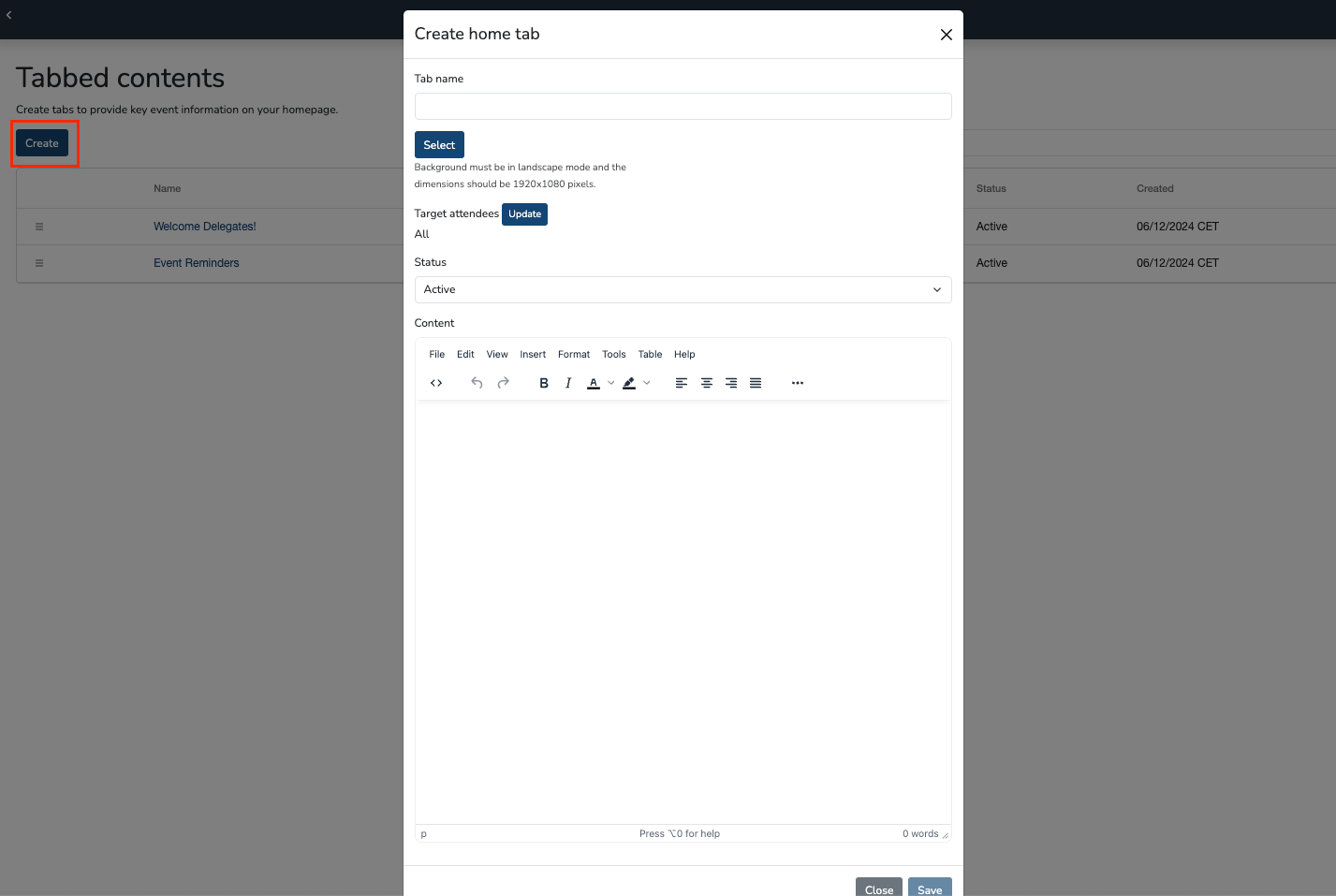Open the Status dropdown showing Active
The width and height of the screenshot is (1336, 896).
[x=683, y=289]
